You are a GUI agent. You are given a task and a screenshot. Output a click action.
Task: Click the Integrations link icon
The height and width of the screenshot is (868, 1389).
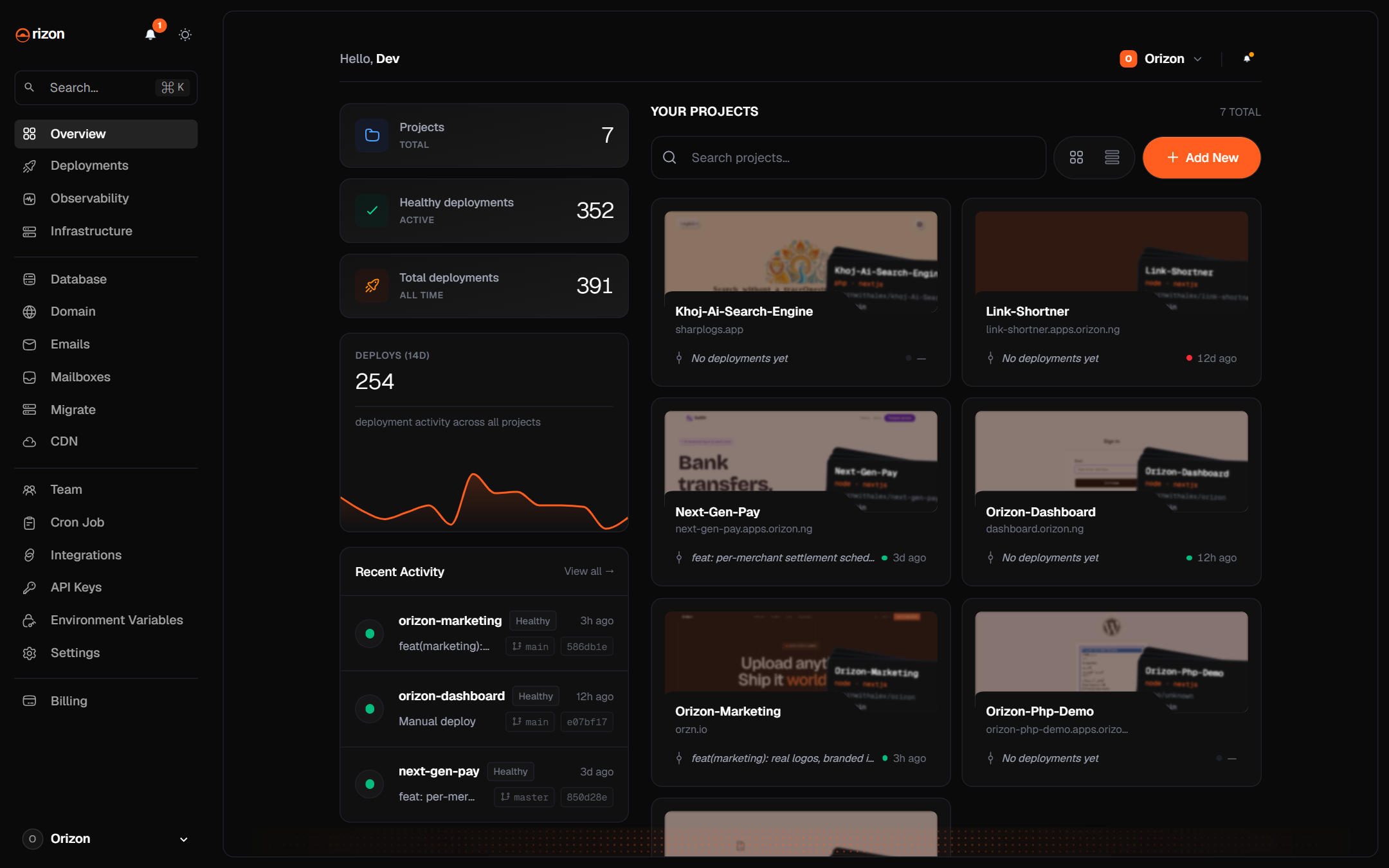click(30, 555)
